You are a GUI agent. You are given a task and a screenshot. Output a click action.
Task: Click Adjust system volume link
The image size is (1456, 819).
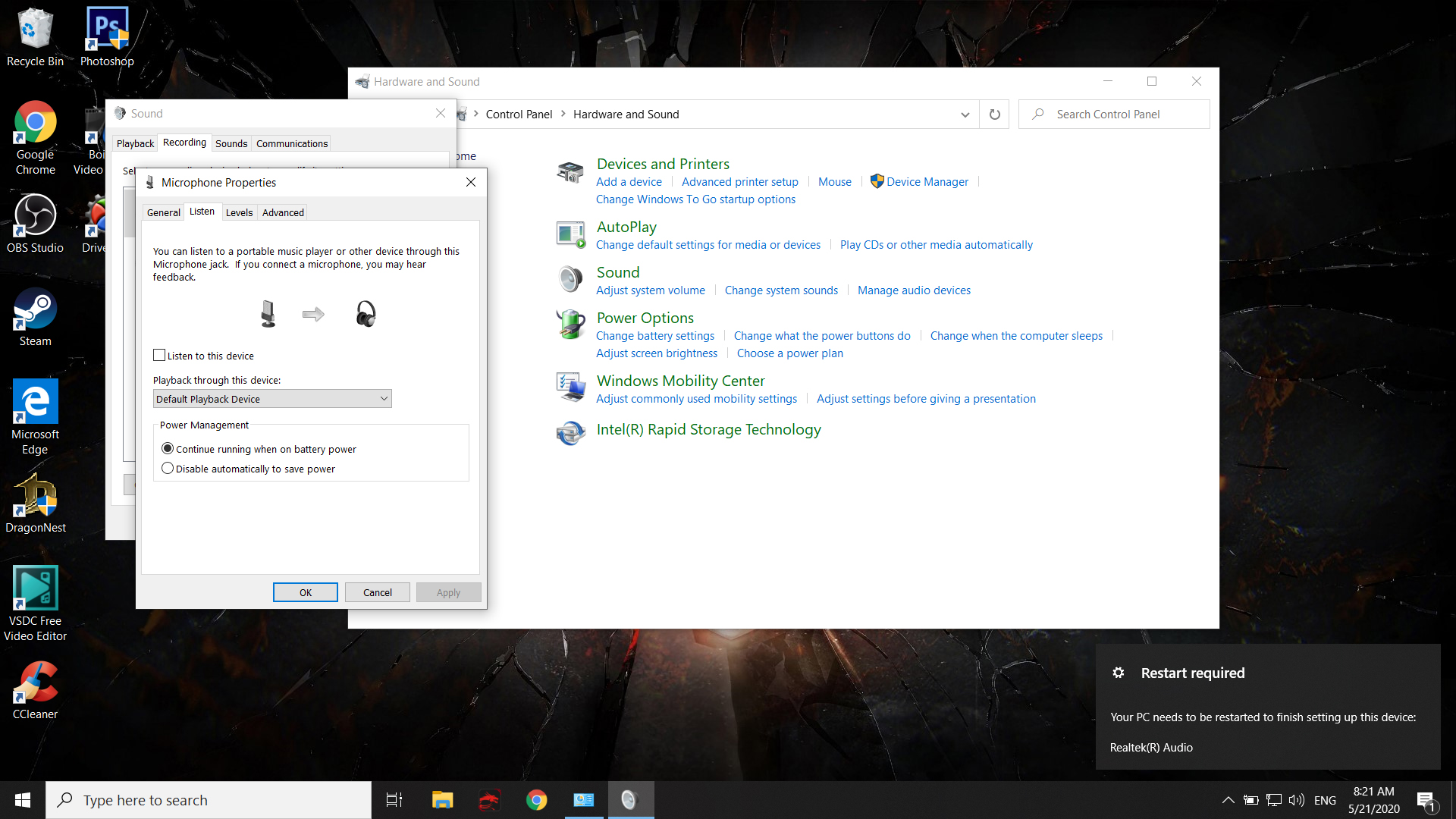coord(651,290)
